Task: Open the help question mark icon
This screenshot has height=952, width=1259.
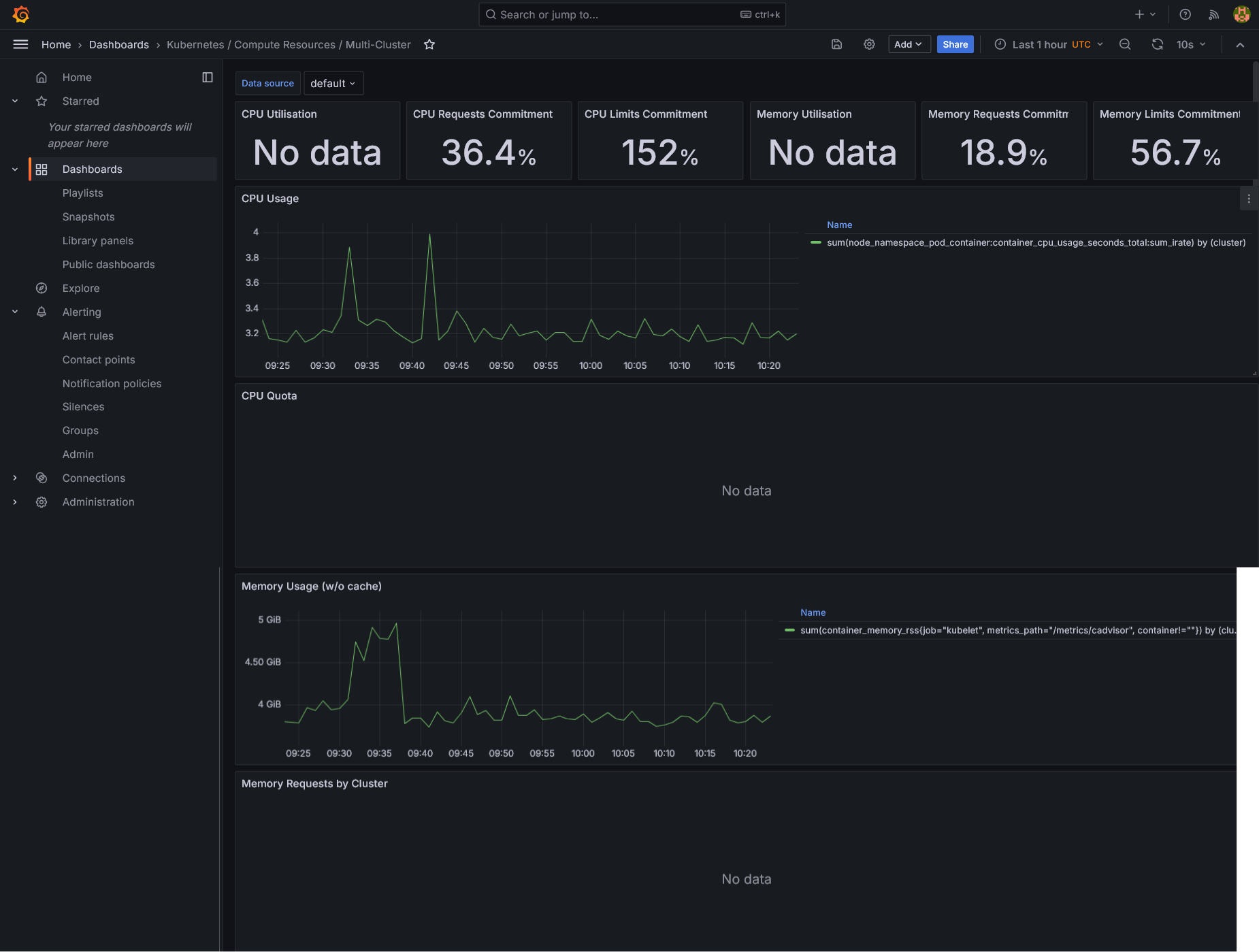Action: [1185, 14]
